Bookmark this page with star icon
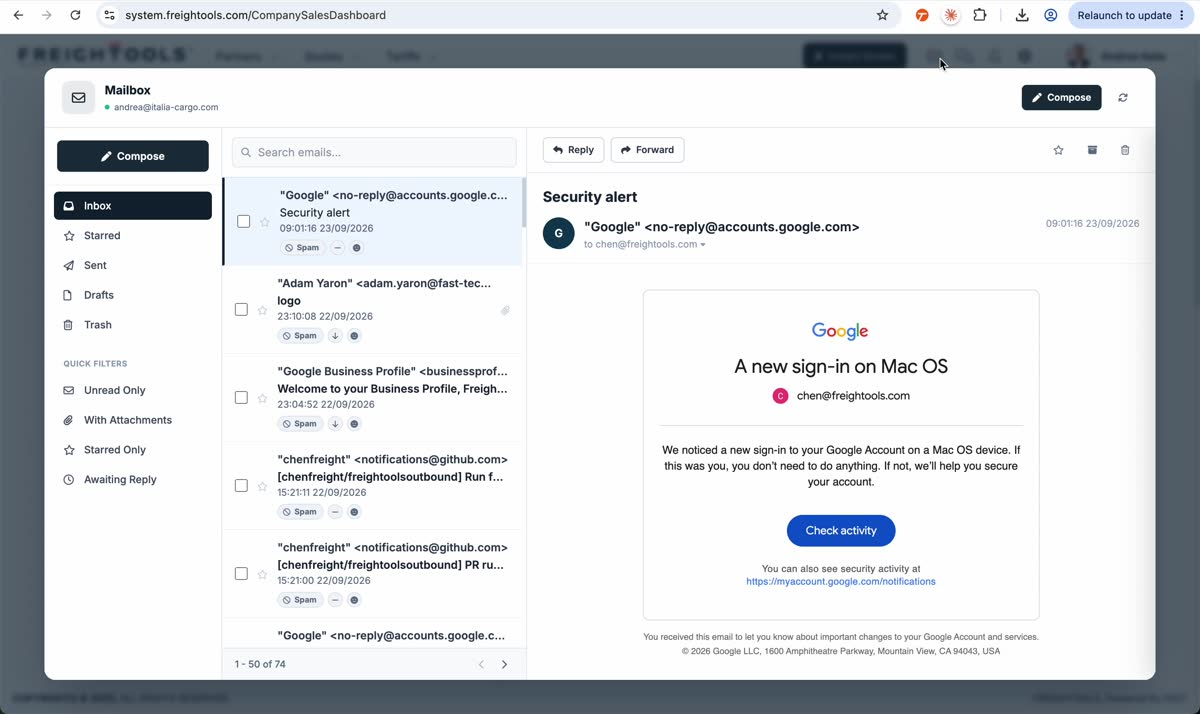 [882, 15]
